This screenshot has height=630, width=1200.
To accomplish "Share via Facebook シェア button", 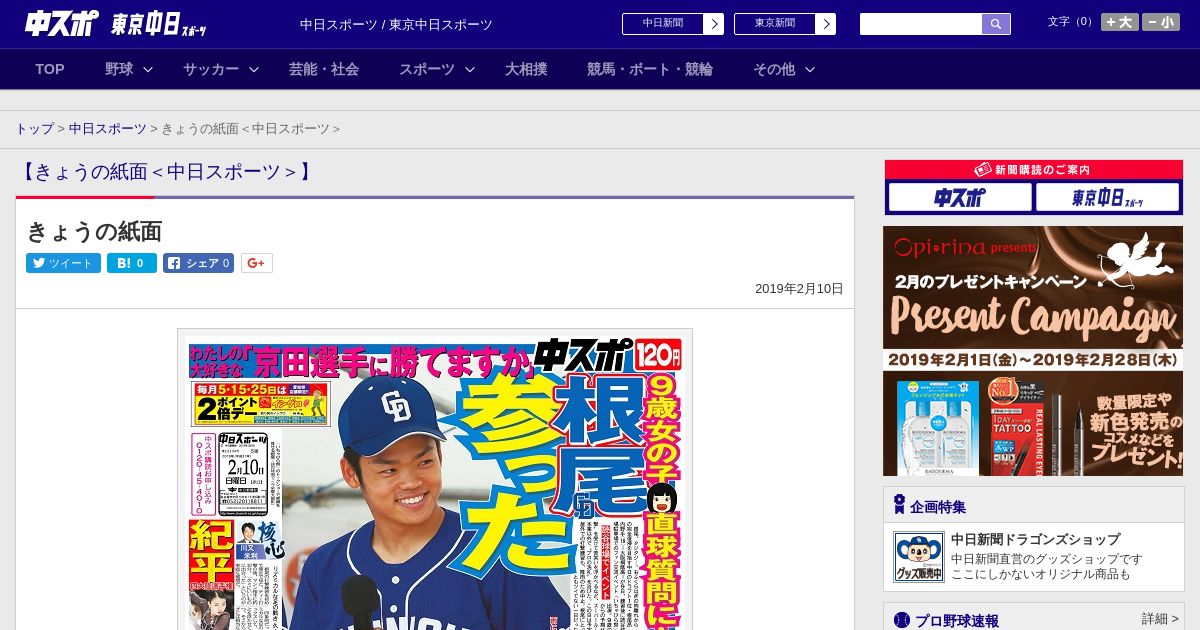I will coord(198,263).
